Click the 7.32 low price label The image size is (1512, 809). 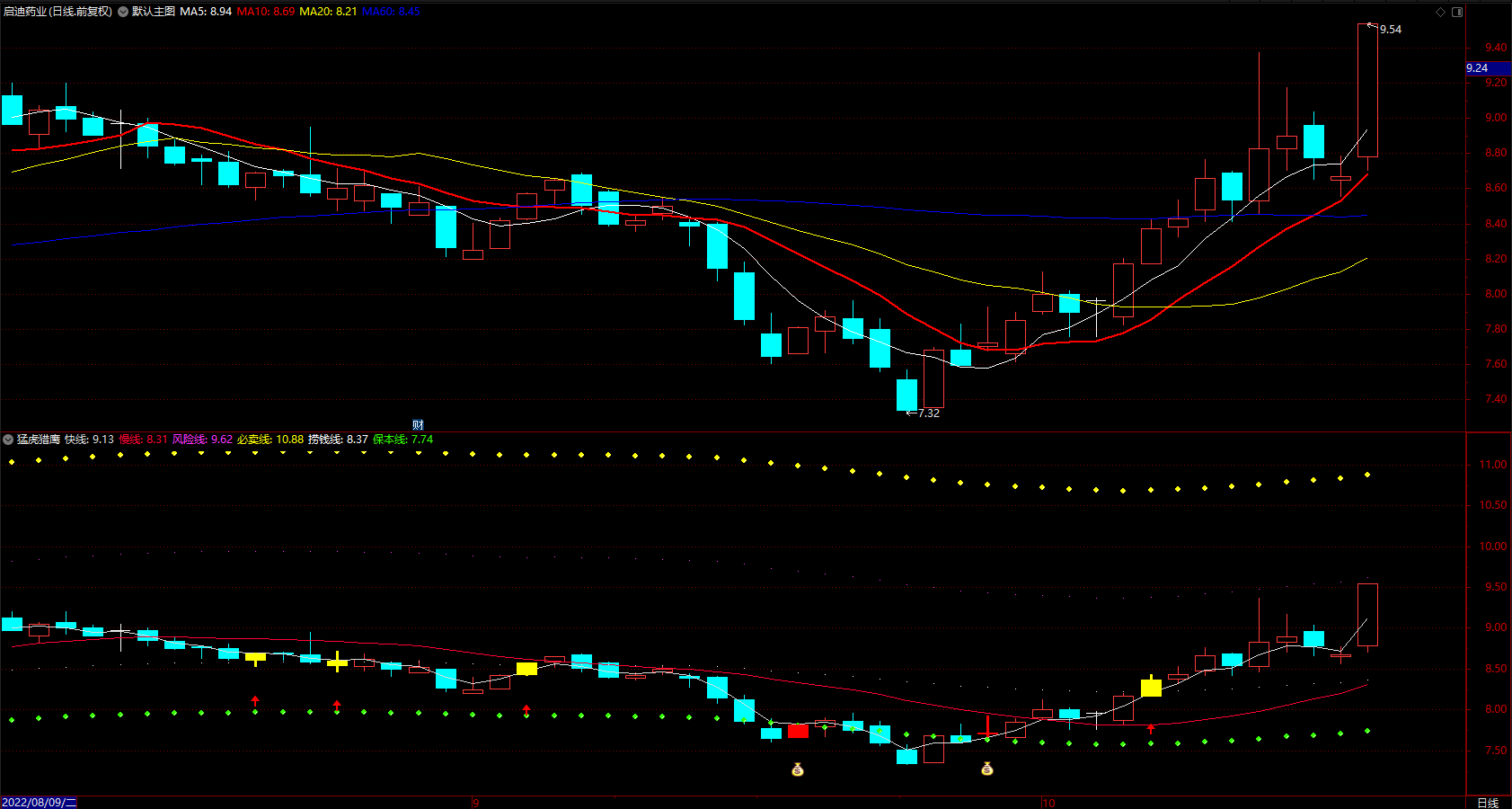pyautogui.click(x=928, y=413)
